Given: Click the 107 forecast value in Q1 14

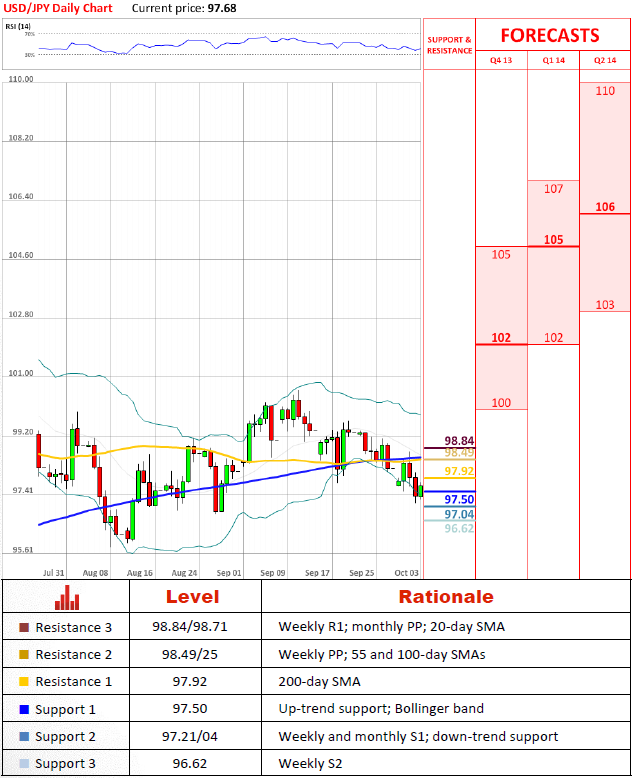Looking at the screenshot, I should pyautogui.click(x=553, y=189).
